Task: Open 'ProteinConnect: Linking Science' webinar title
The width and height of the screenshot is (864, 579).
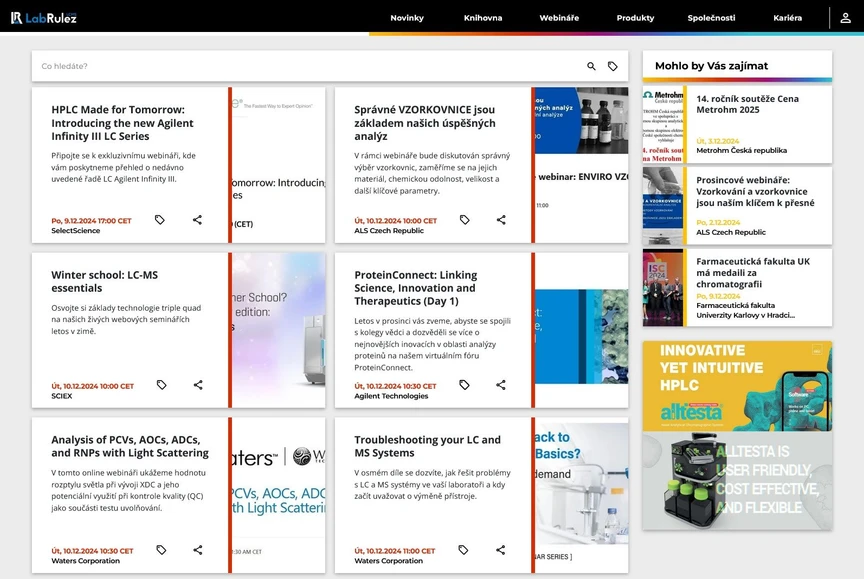Action: click(415, 288)
